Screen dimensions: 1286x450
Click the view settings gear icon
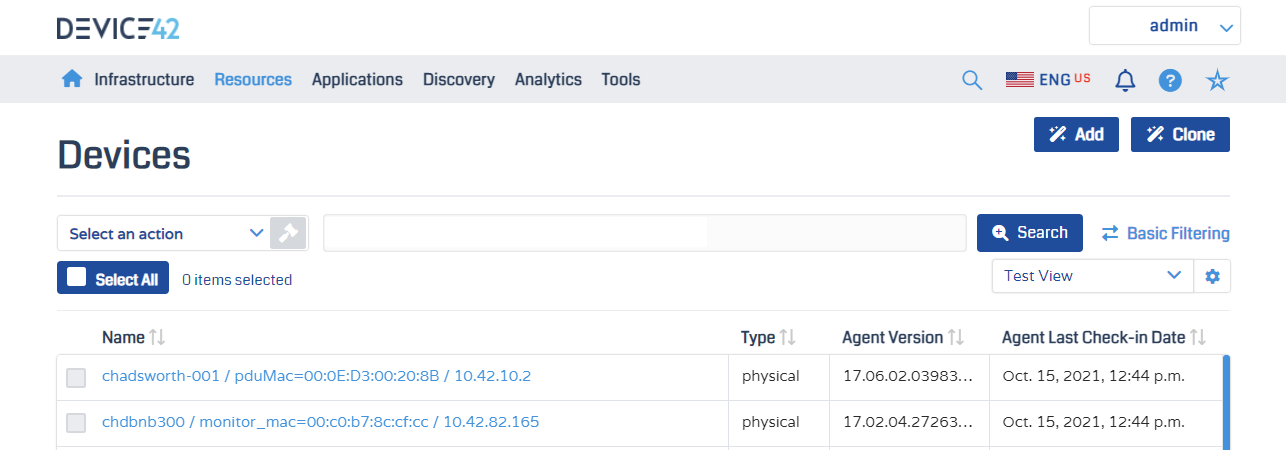click(1213, 276)
